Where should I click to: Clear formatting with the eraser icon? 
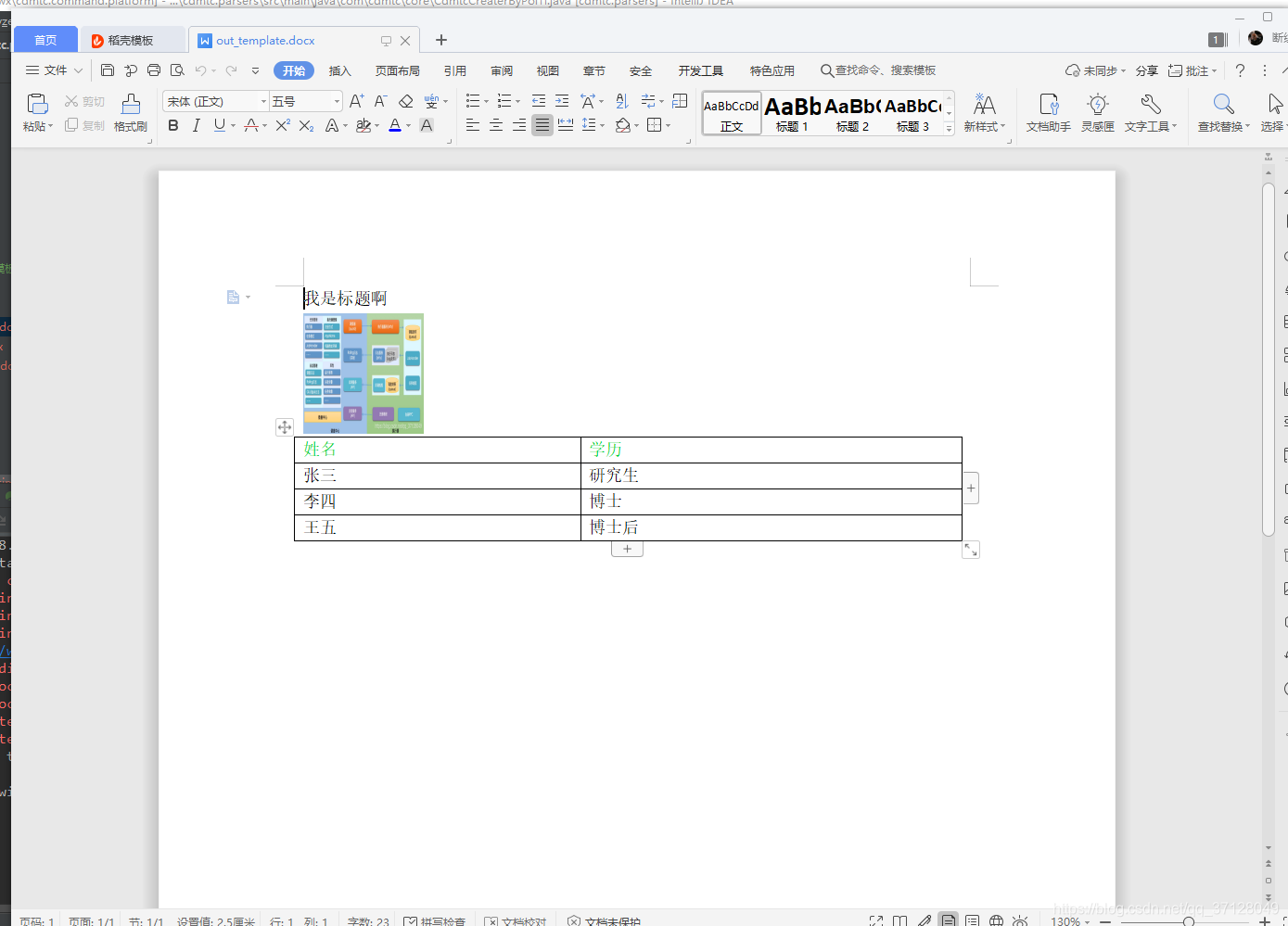(x=405, y=101)
